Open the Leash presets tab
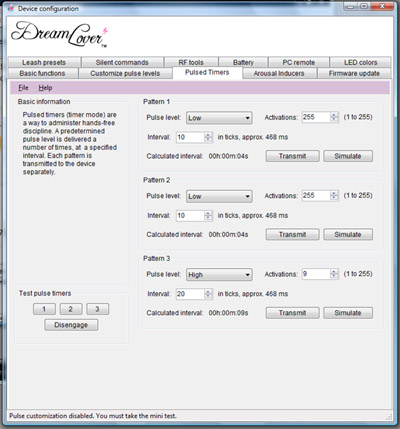 click(44, 62)
